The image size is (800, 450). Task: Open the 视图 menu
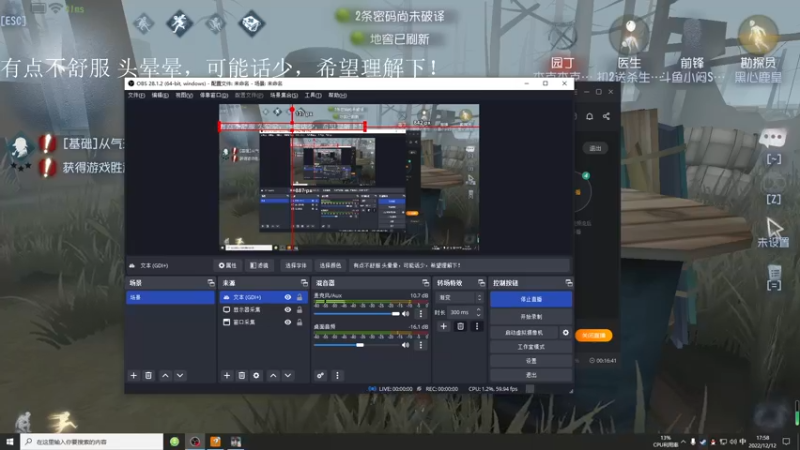[184, 95]
